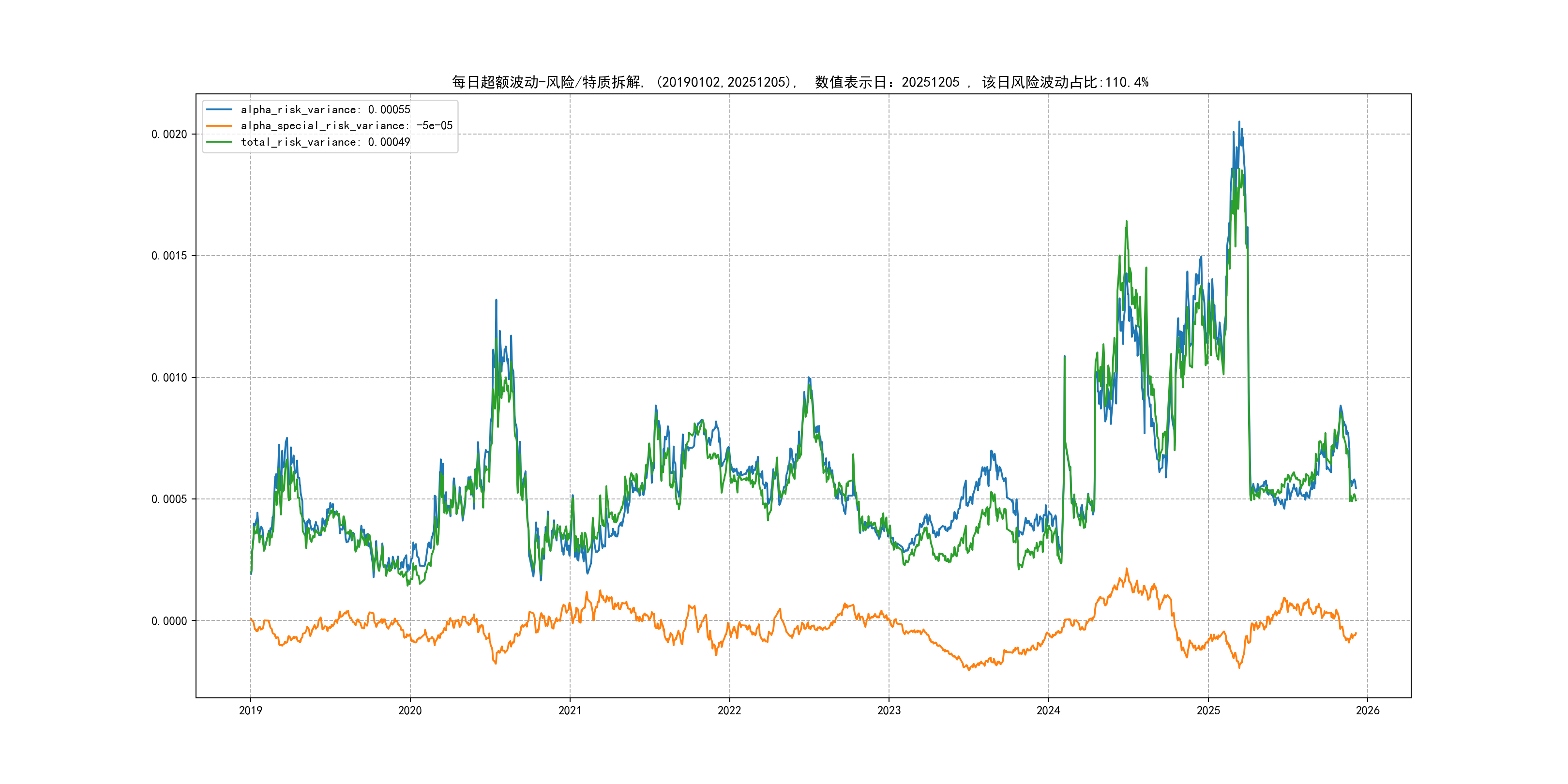1568x784 pixels.
Task: Click the 2022 x-axis tick label
Action: pyautogui.click(x=729, y=710)
